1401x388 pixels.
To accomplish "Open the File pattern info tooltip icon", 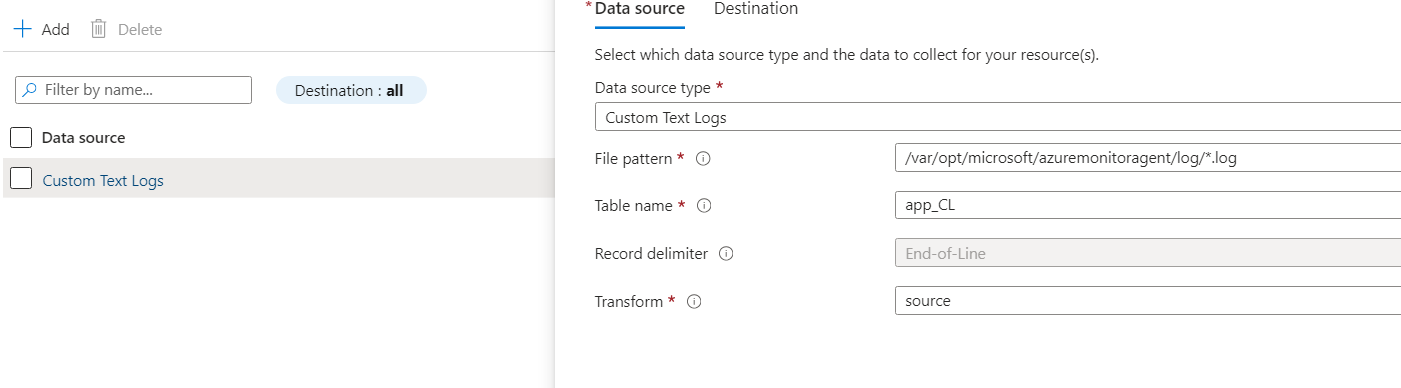I will coord(703,158).
